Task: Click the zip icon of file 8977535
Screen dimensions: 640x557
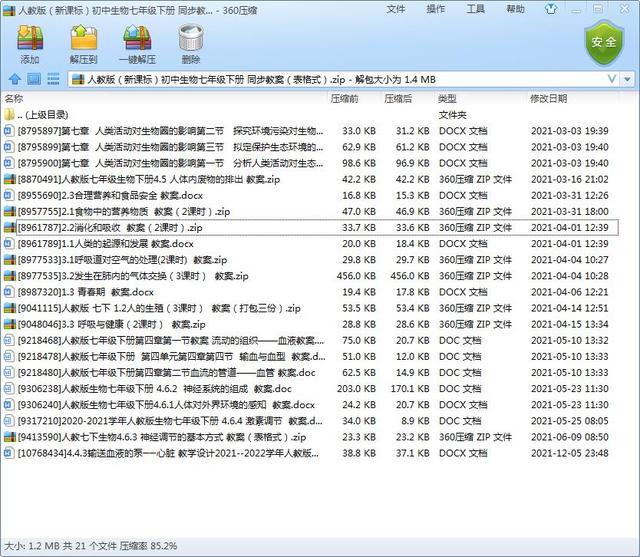Action: pos(9,276)
